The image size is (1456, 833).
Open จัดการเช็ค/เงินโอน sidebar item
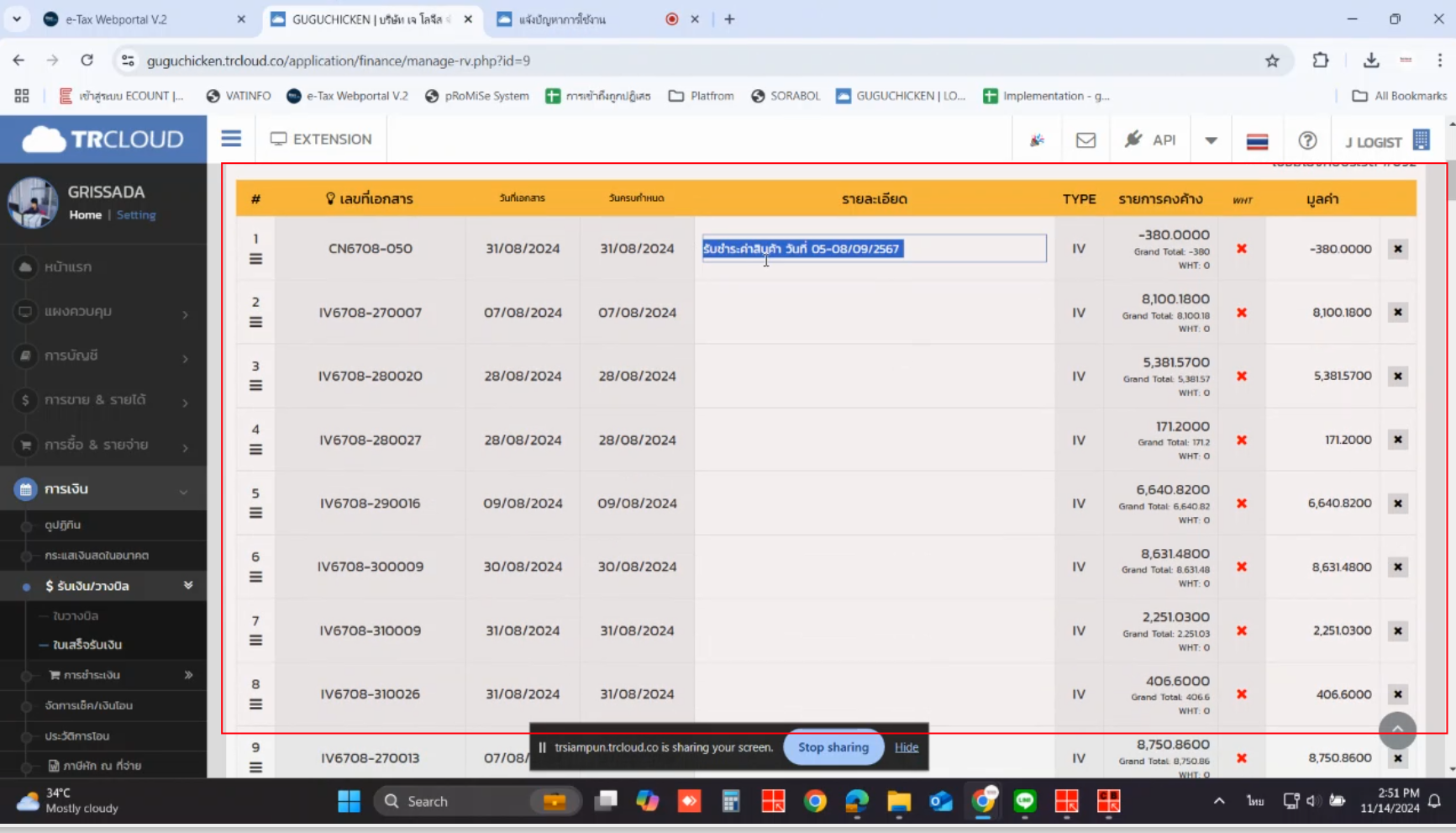88,705
